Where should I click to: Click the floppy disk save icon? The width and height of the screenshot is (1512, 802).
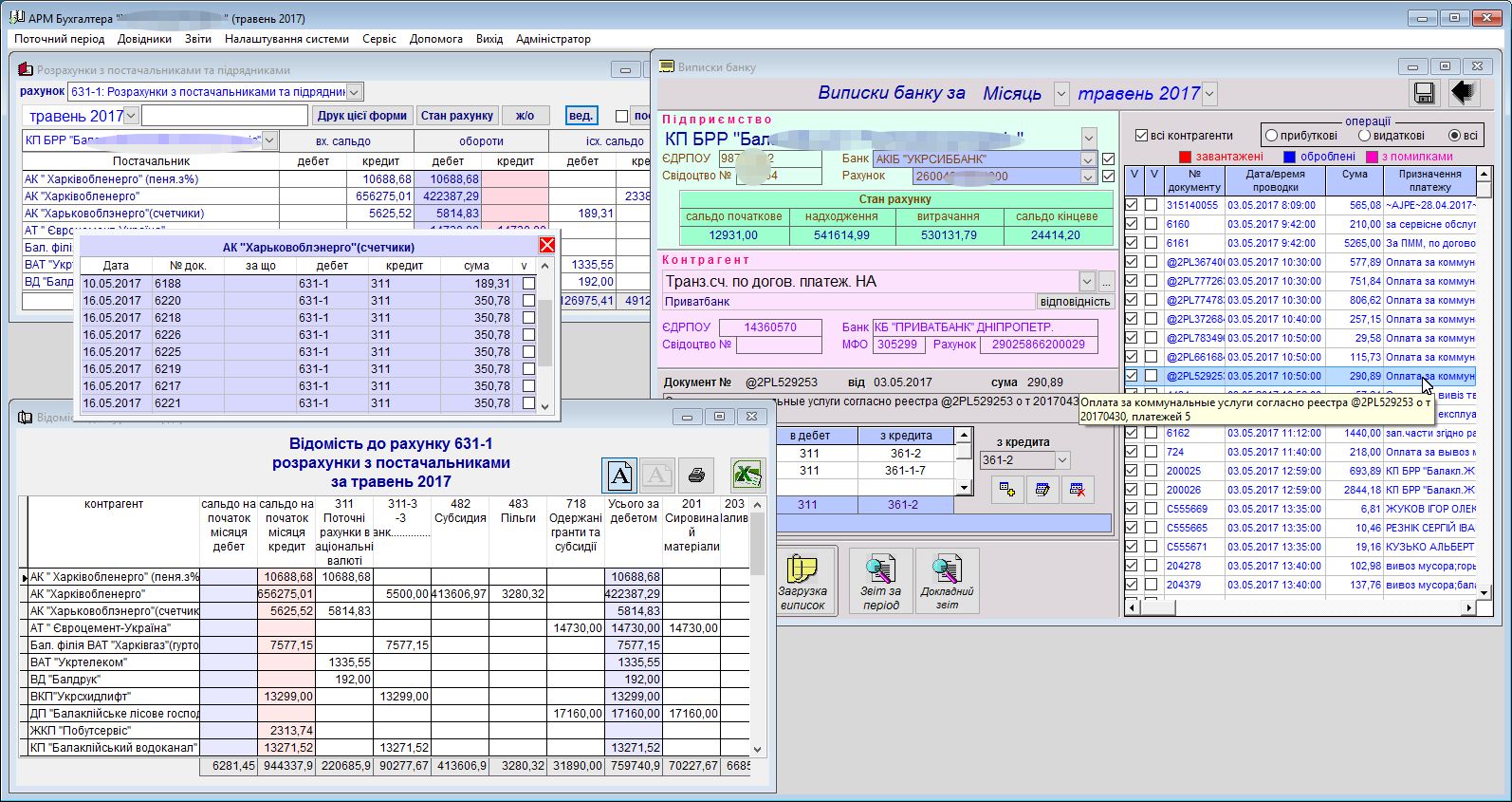[1423, 92]
